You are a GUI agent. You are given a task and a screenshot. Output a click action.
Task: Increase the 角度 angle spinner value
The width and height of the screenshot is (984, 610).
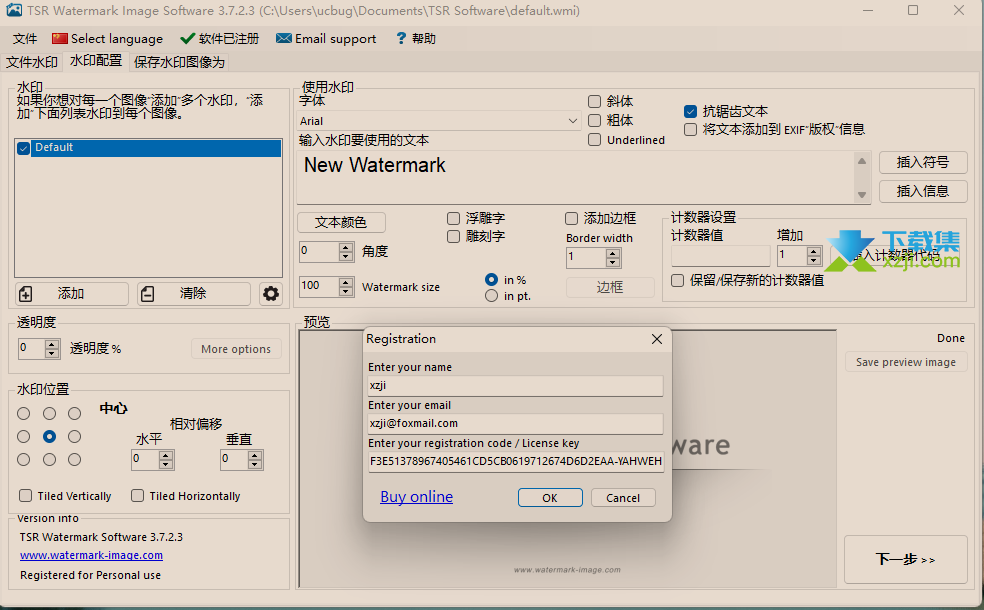(346, 248)
